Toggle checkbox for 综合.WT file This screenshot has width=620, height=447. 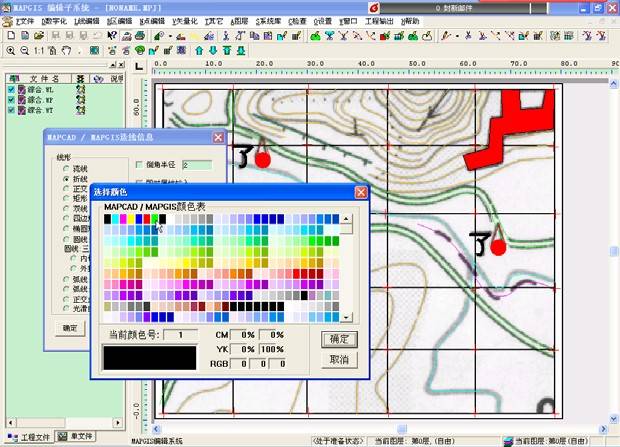11,110
